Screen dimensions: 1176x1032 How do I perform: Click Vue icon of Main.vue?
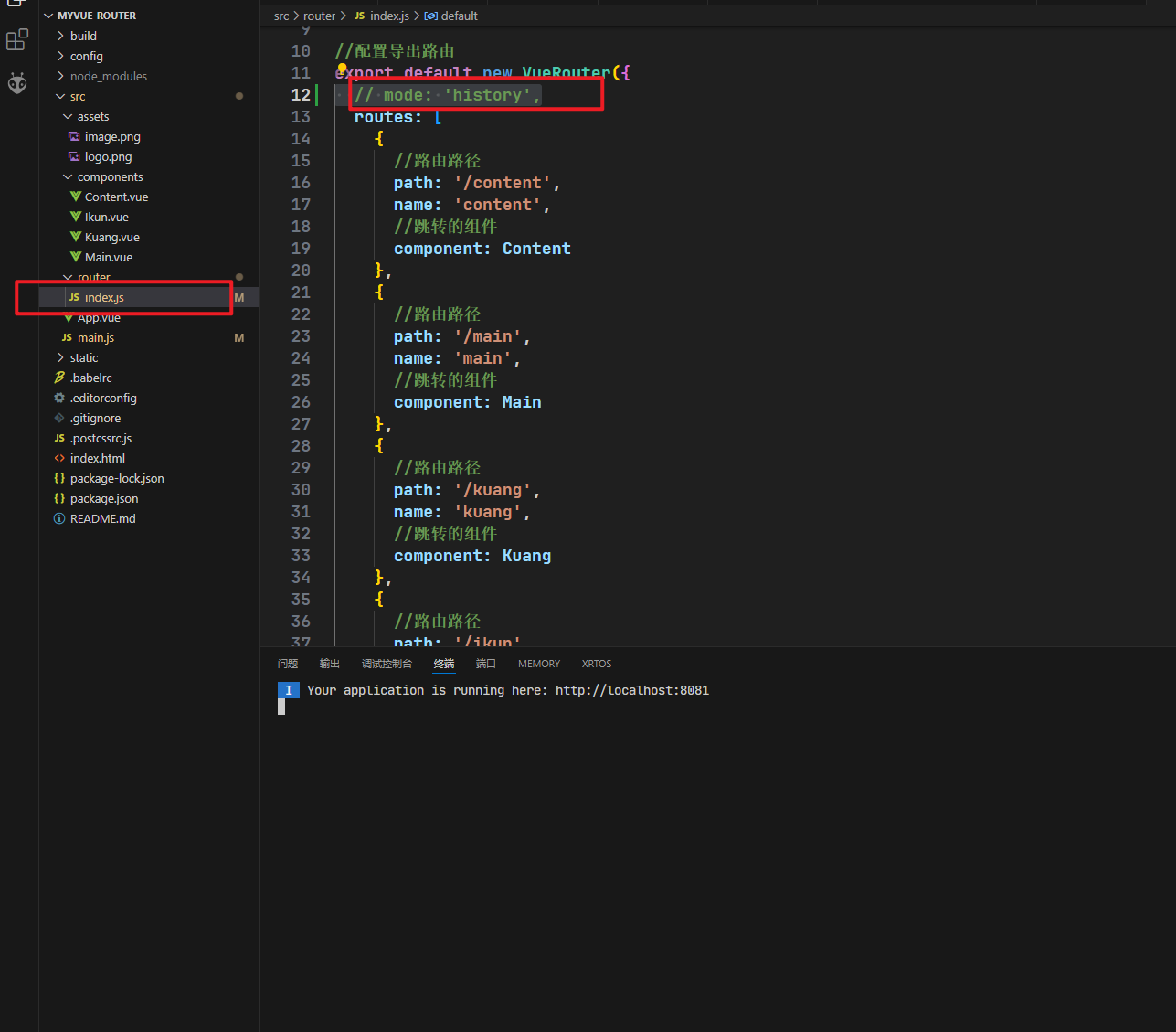[x=76, y=257]
